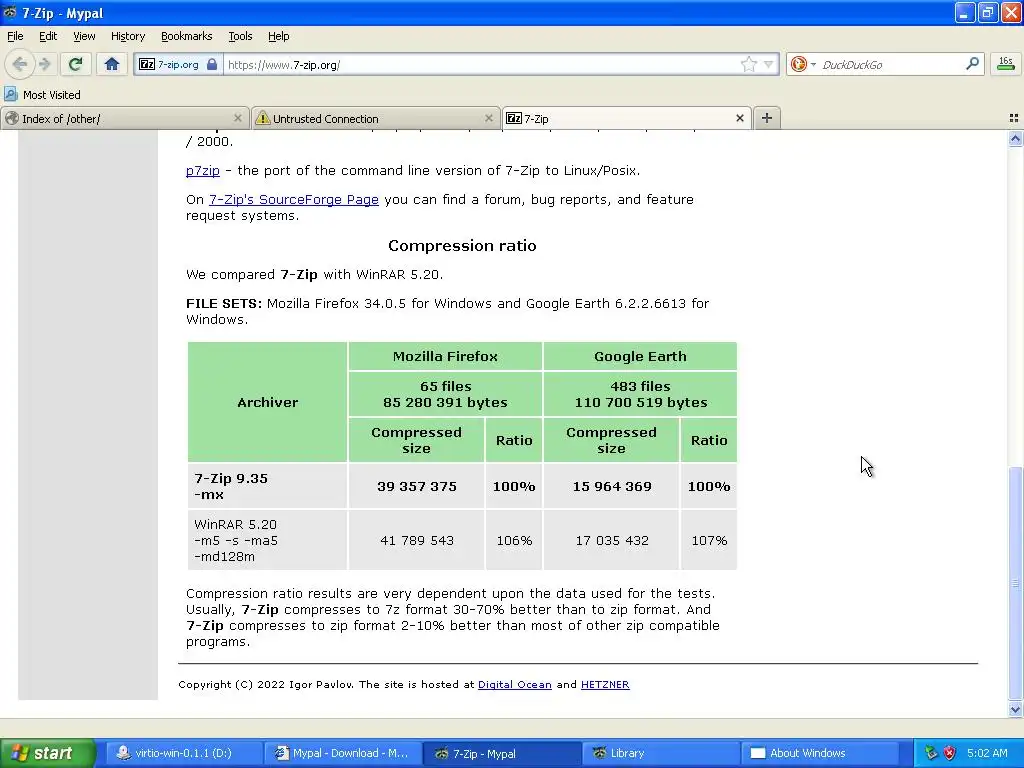1024x768 pixels.
Task: Open the View menu
Action: coord(84,36)
